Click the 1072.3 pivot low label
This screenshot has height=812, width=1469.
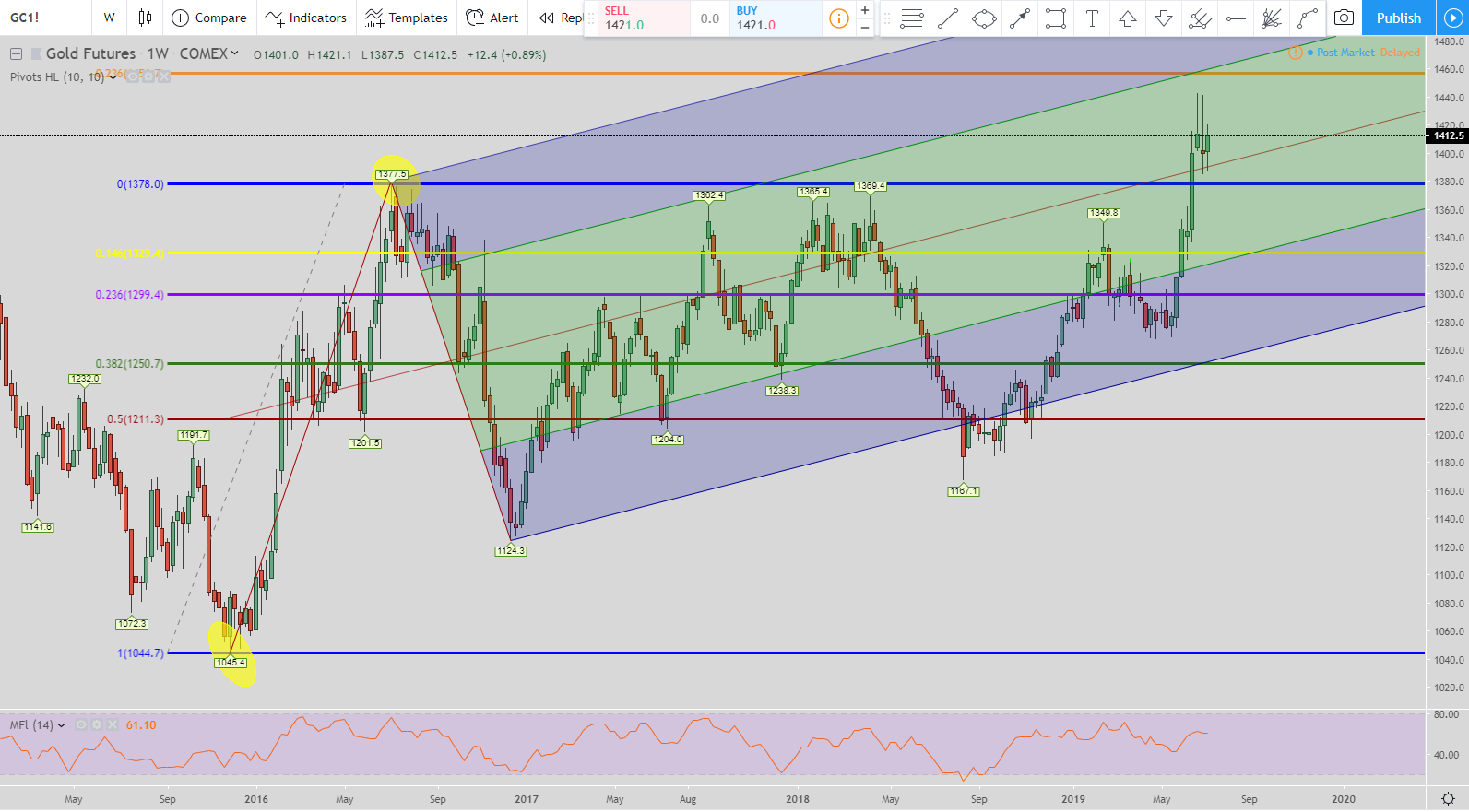[132, 624]
